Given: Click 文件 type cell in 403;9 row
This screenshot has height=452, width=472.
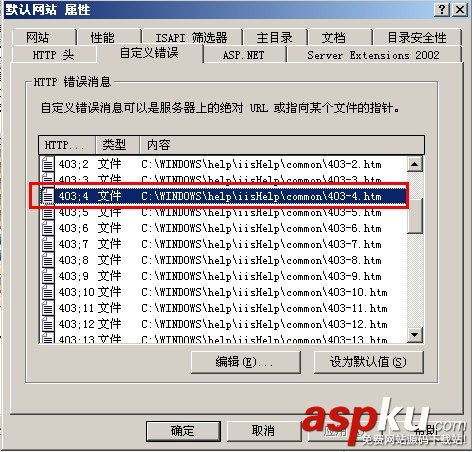Looking at the screenshot, I should pos(109,276).
